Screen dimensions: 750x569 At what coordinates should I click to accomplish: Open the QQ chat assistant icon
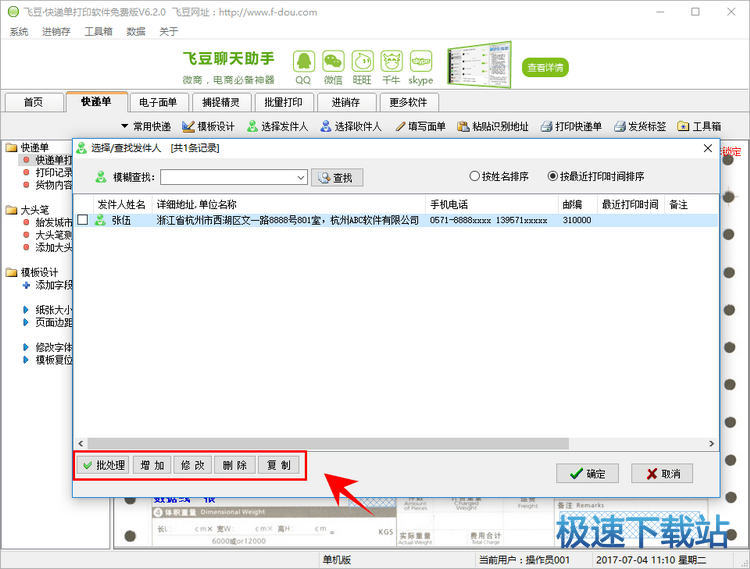[x=304, y=62]
